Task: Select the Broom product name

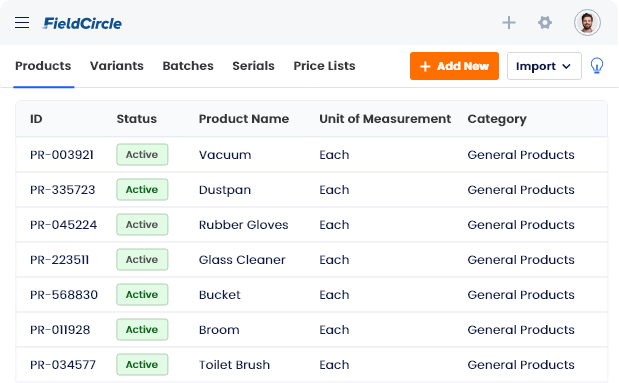Action: 219,330
